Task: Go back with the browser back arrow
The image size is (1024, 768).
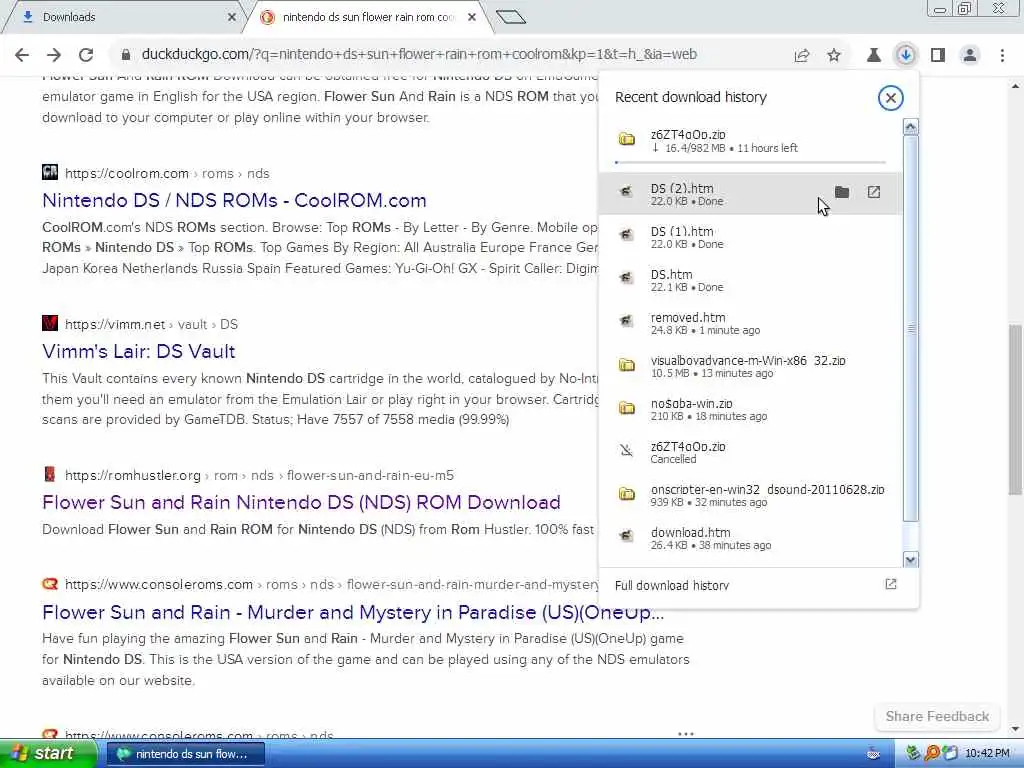Action: pos(22,55)
